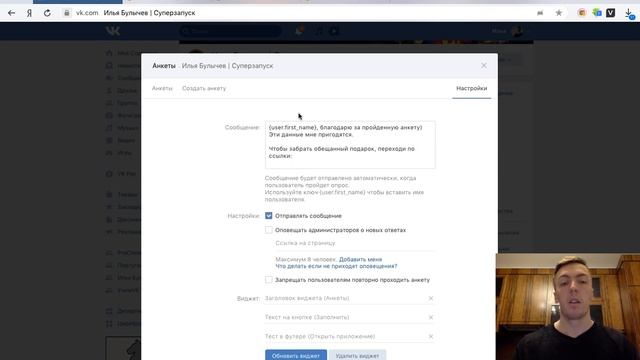Open the orange round extension icon
The height and width of the screenshot is (360, 640).
(x=582, y=13)
